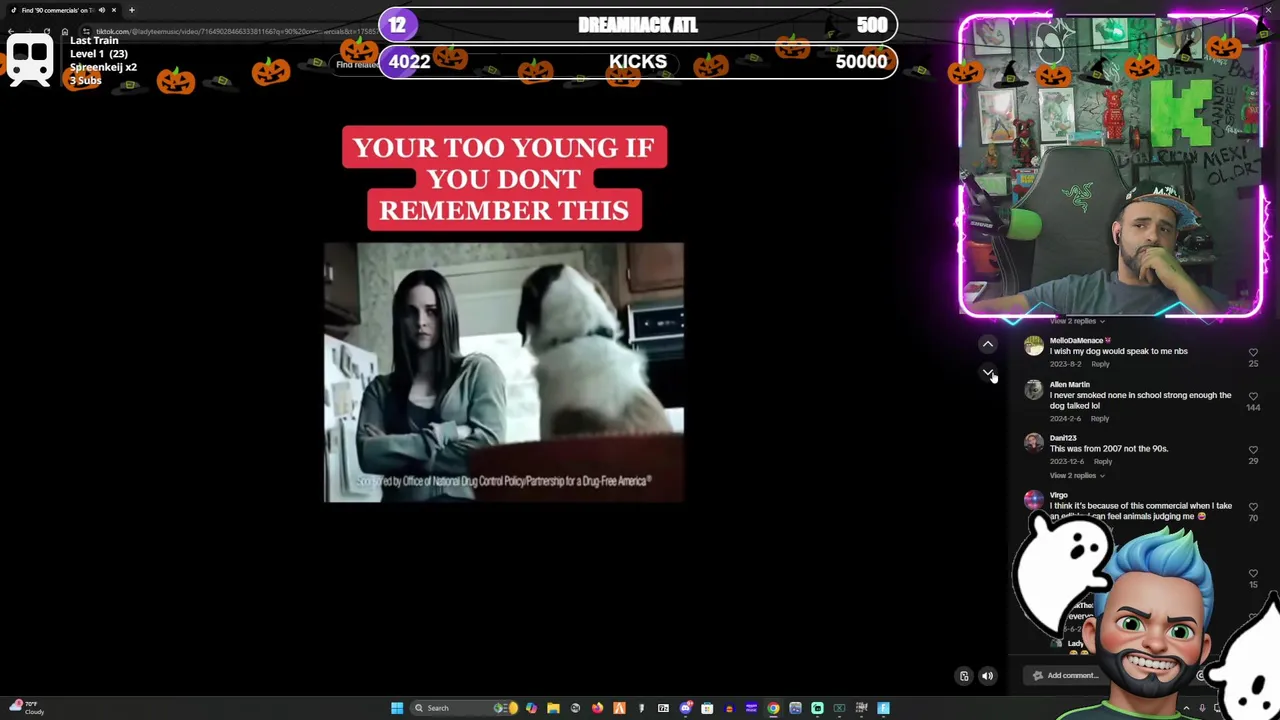Open Allen Martin's profile avatar
This screenshot has width=1280, height=720.
pyautogui.click(x=1033, y=391)
